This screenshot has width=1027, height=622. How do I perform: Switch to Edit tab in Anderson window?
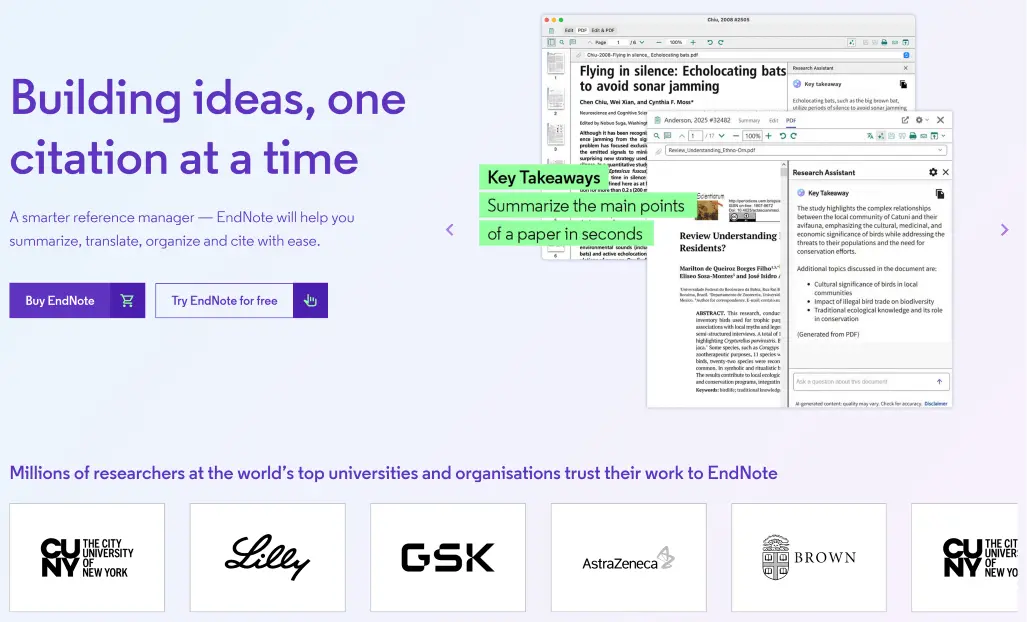point(774,120)
